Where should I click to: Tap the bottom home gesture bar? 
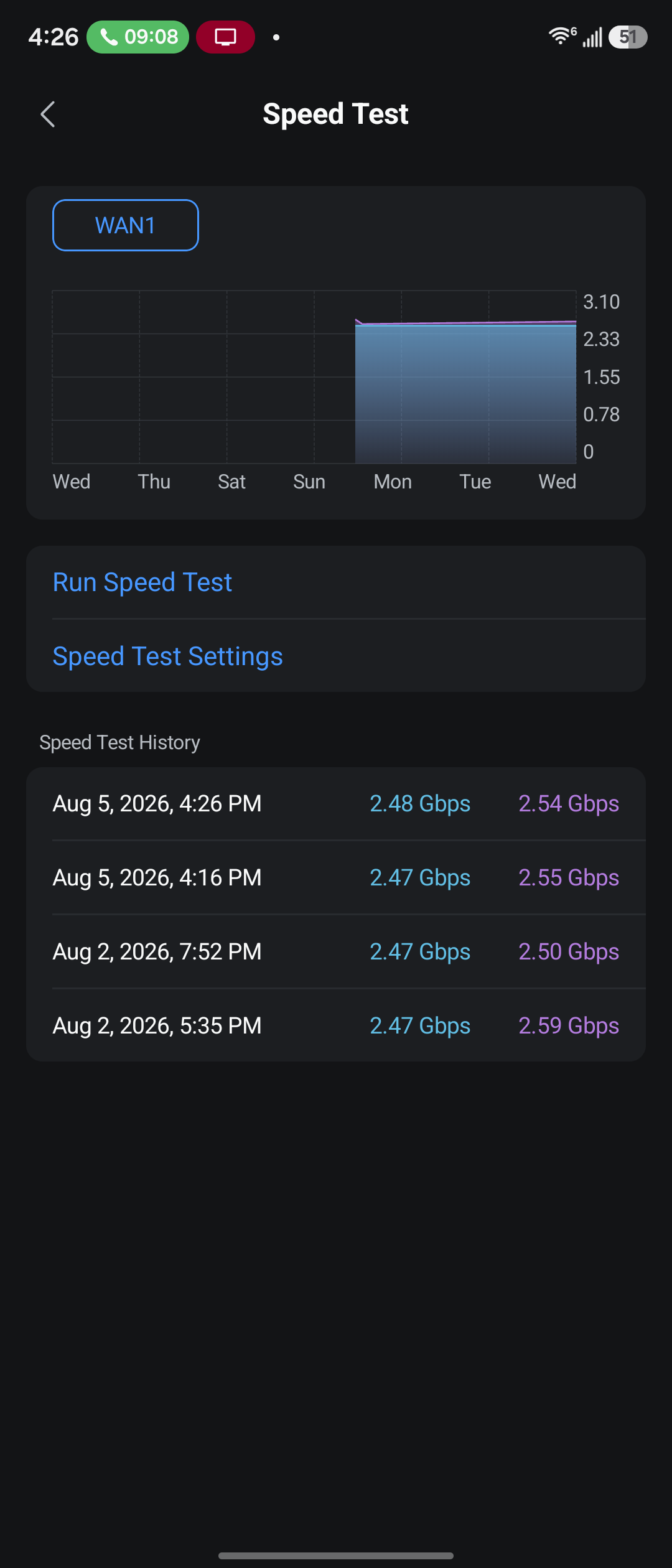[336, 1556]
